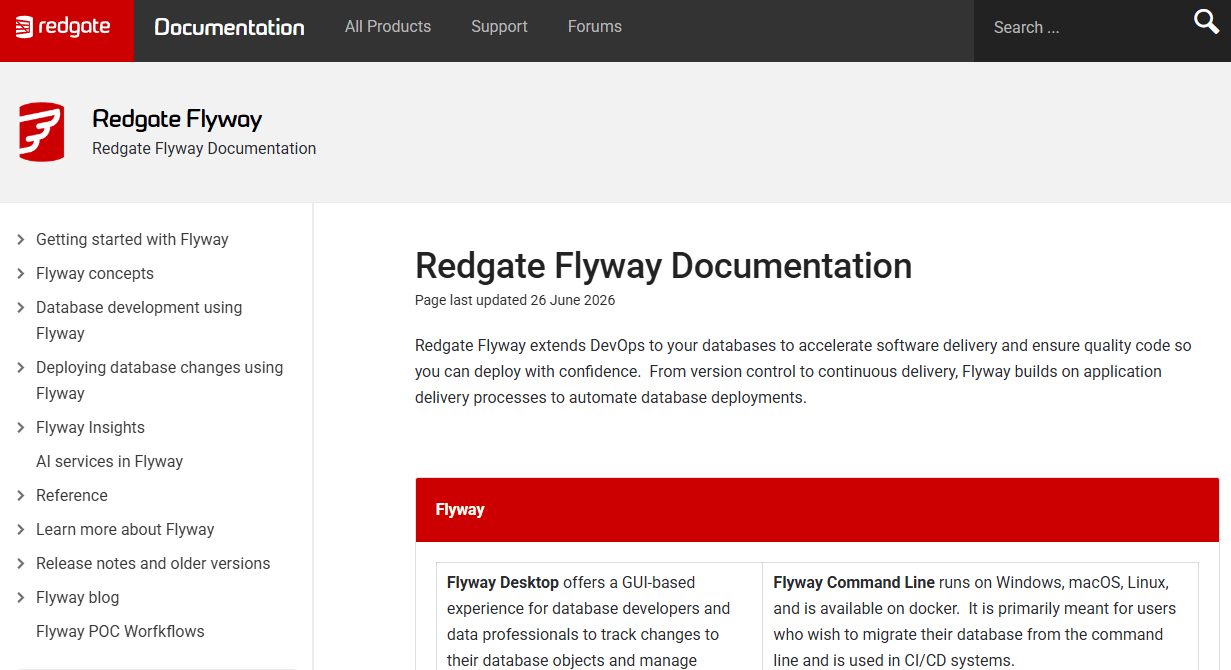Open Database development using Flyway page
The image size is (1231, 670).
[x=139, y=321]
